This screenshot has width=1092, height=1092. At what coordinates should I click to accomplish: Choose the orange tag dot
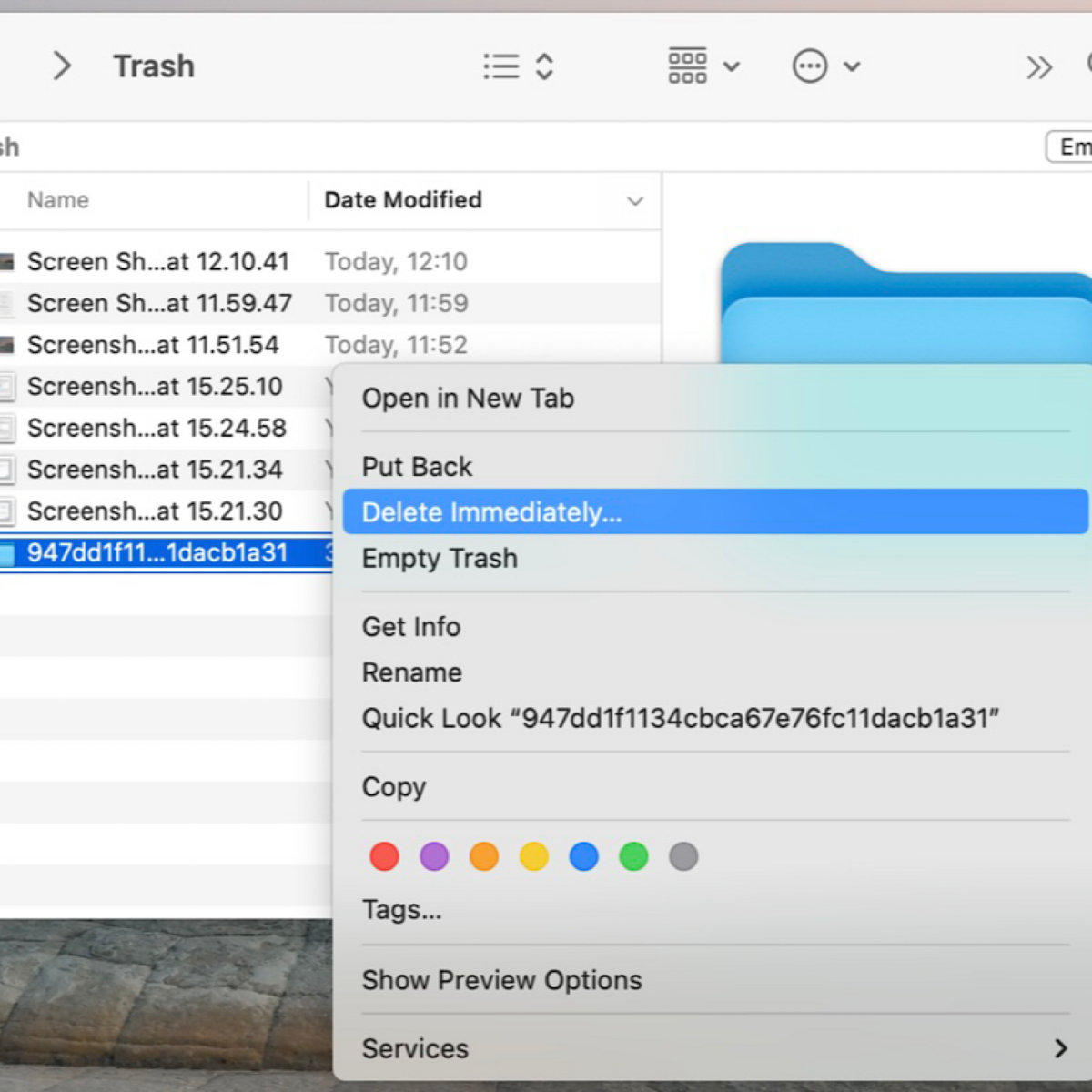(484, 856)
